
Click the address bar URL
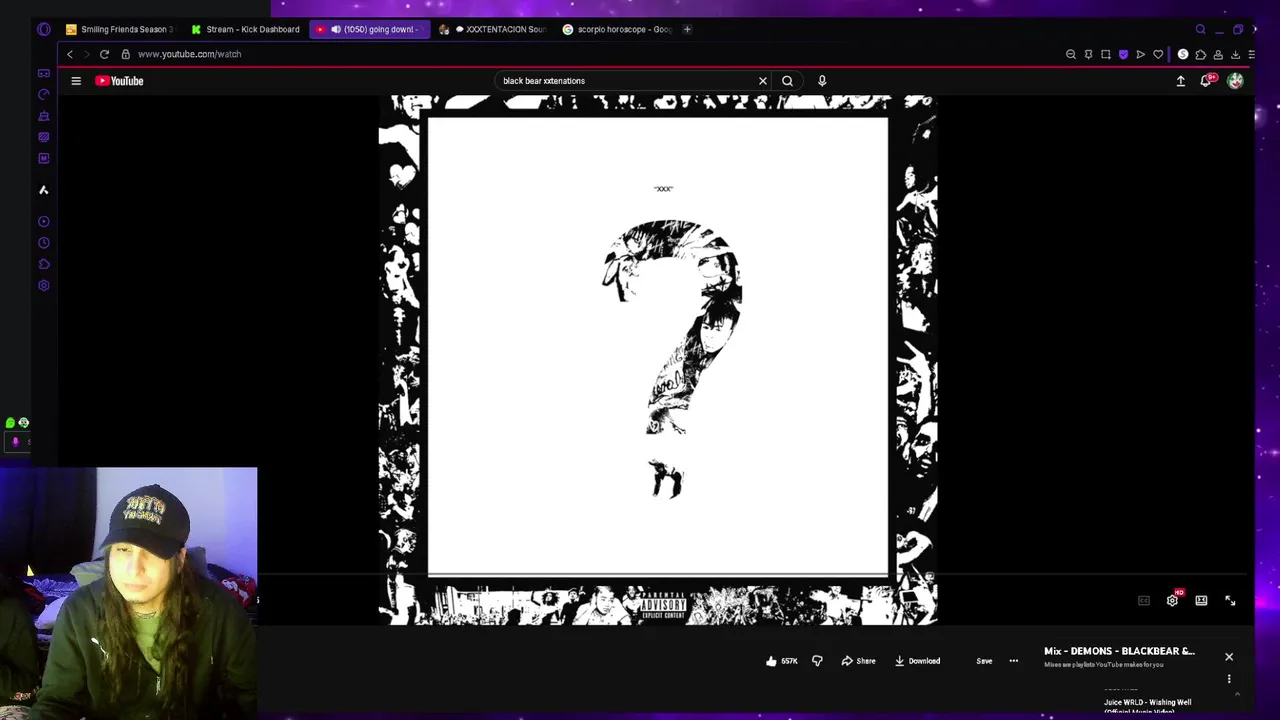tap(189, 54)
